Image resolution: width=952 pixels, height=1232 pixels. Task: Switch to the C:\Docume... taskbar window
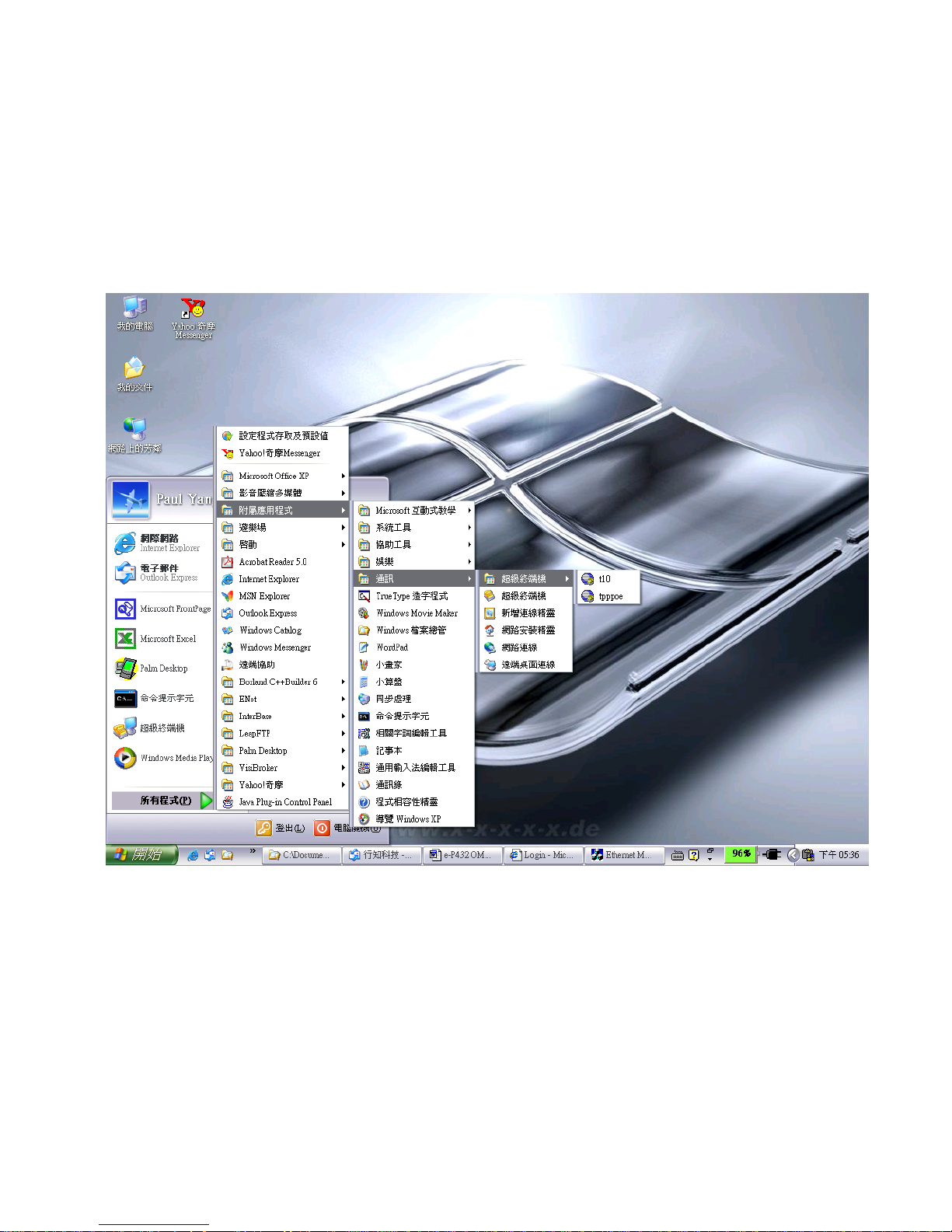point(301,855)
